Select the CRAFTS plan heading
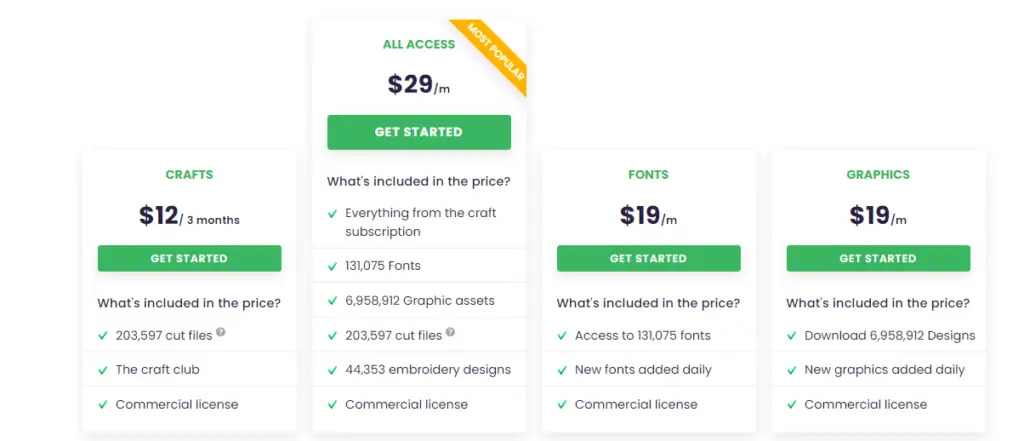The image size is (1024, 441). (189, 174)
